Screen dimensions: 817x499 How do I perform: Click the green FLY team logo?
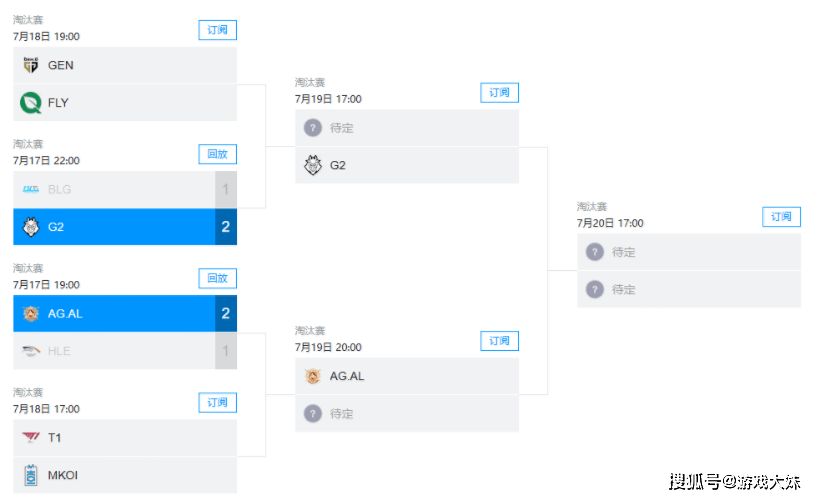tap(31, 102)
